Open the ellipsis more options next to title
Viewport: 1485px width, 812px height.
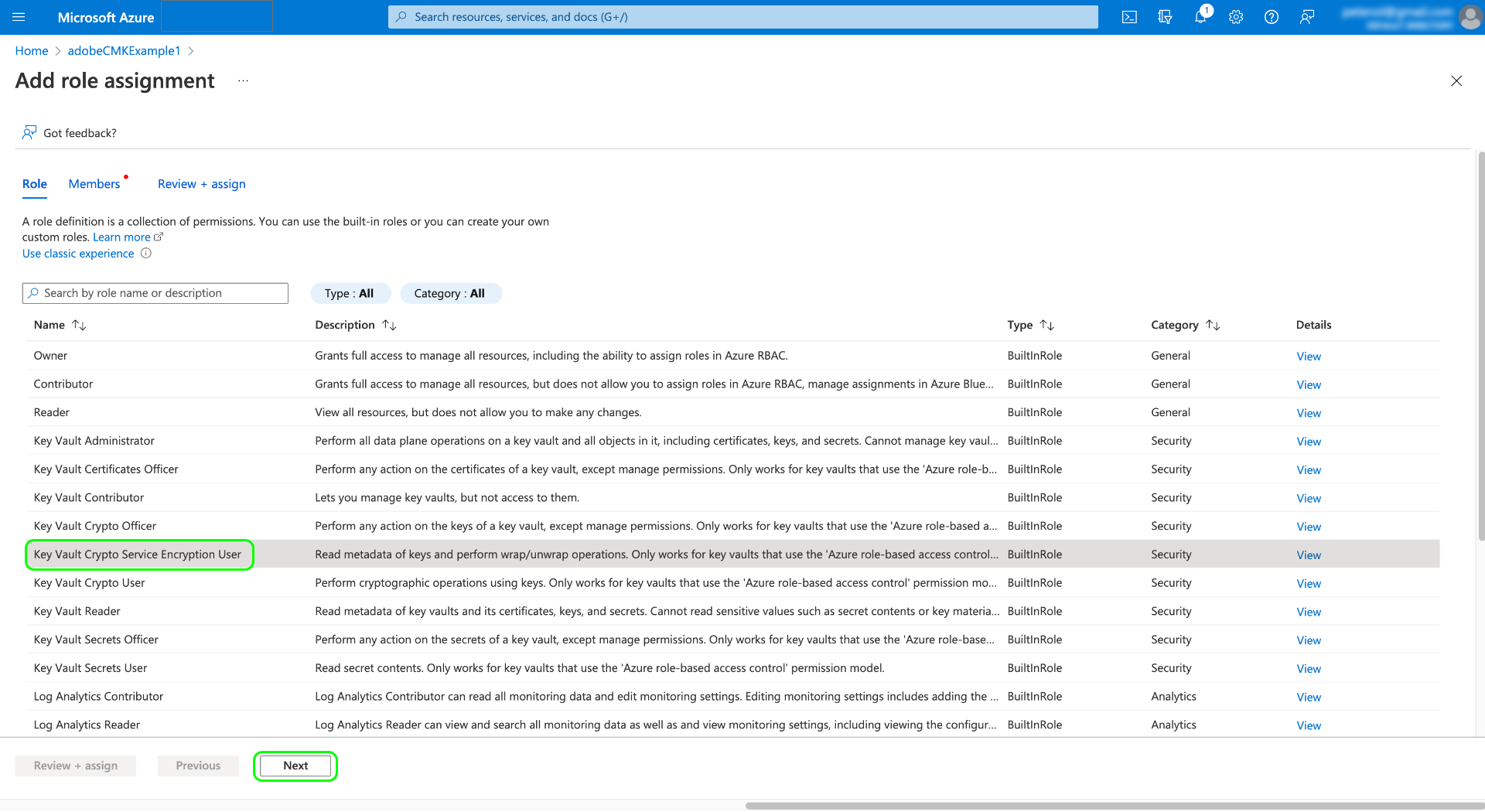click(243, 81)
